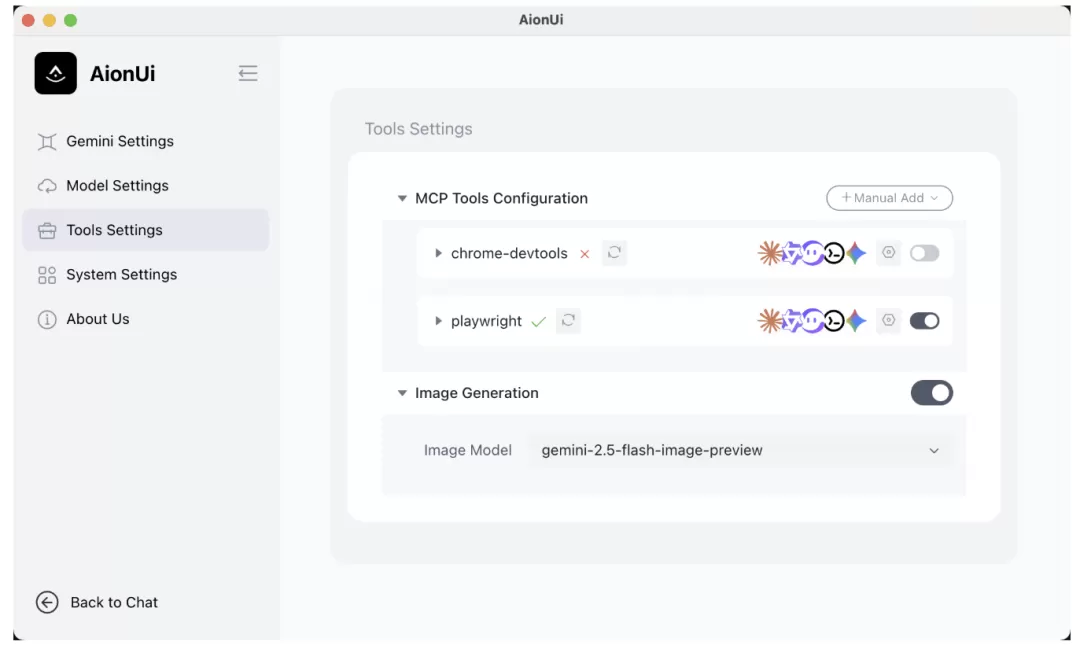
Task: Expand the chrome-devtools server entry
Action: 438,254
